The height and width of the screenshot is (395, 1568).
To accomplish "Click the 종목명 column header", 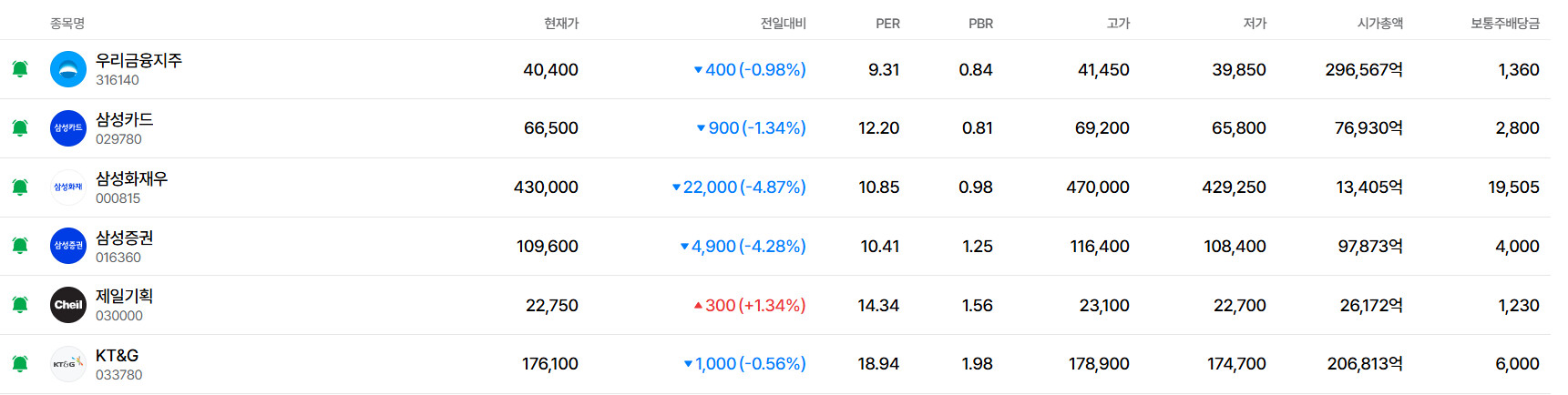I will point(67,24).
